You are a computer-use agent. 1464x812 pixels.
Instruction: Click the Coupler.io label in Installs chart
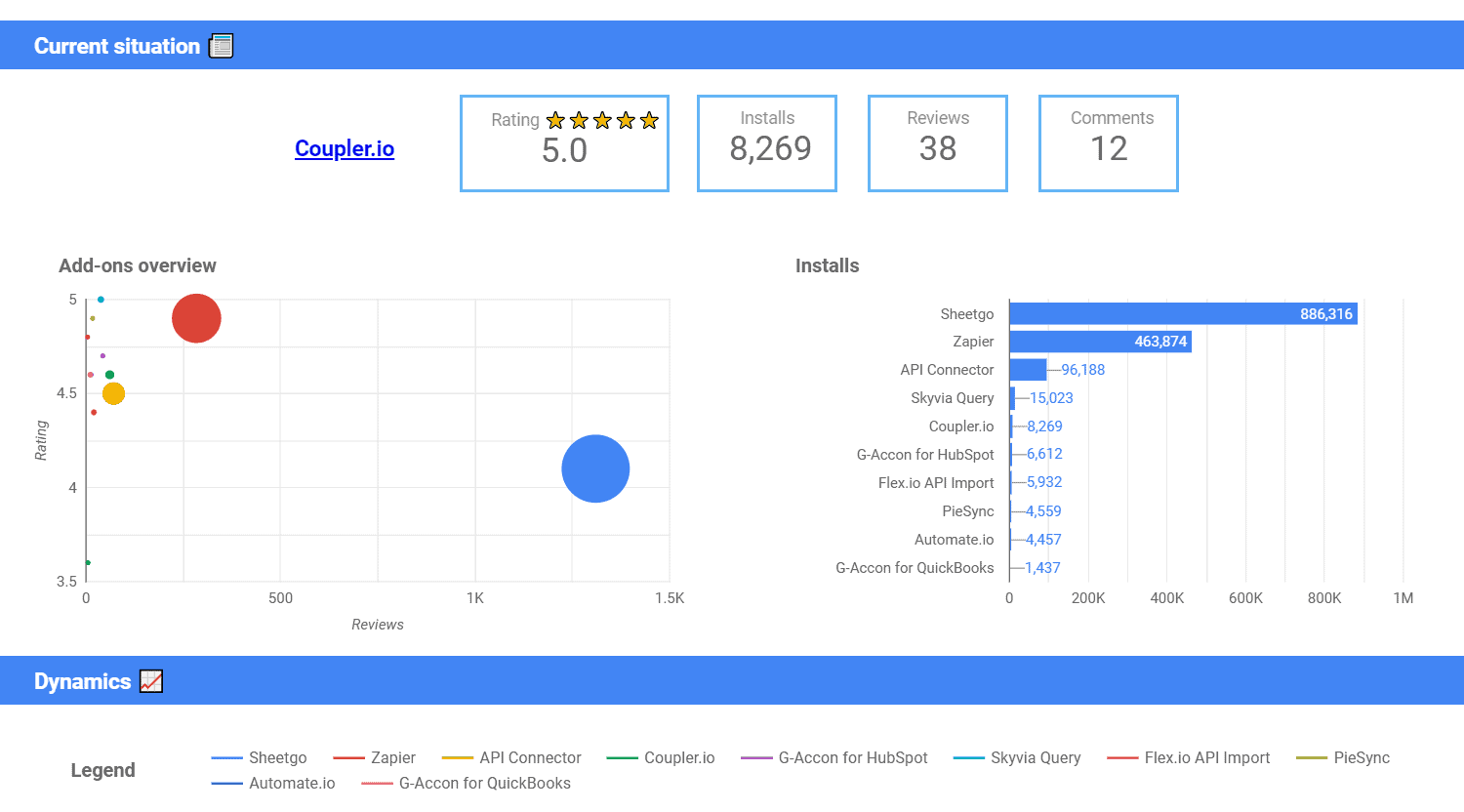coord(961,426)
